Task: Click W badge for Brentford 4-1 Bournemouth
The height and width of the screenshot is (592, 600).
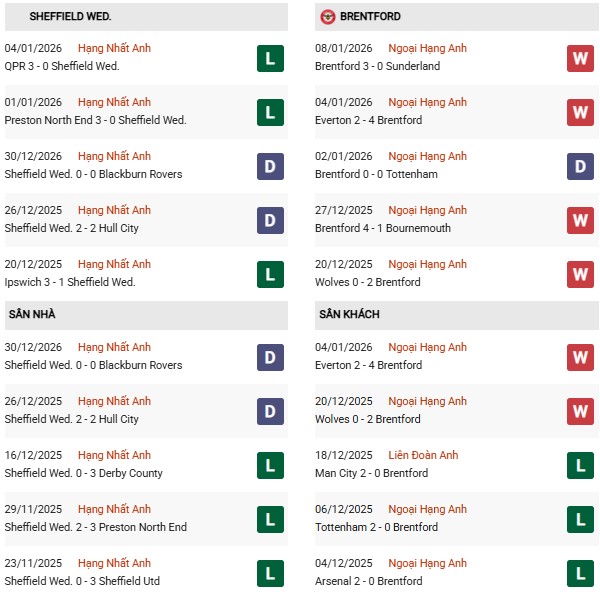Action: [580, 220]
